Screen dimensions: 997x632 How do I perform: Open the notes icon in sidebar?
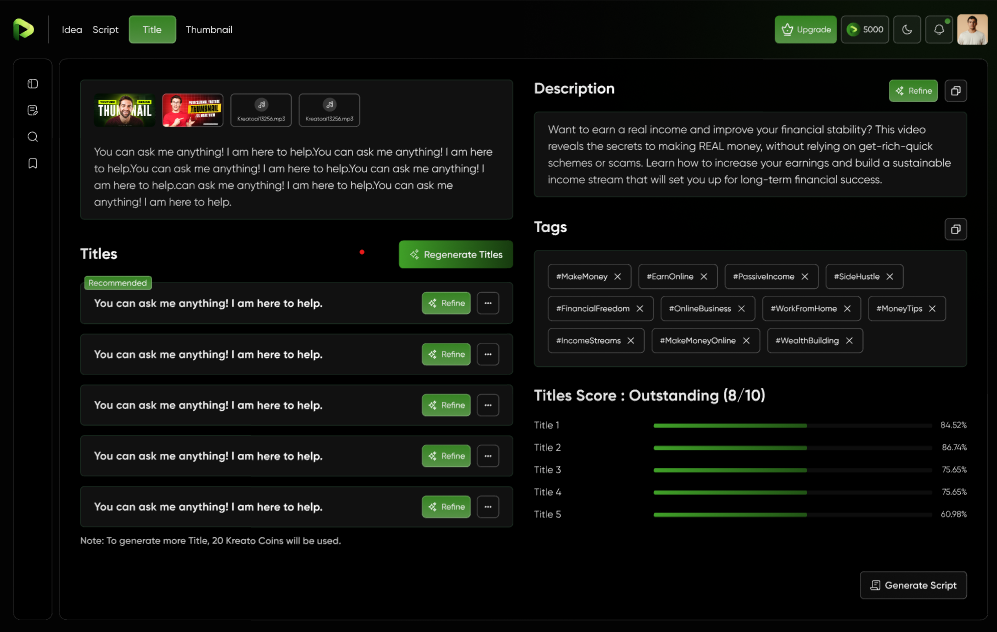coord(33,110)
